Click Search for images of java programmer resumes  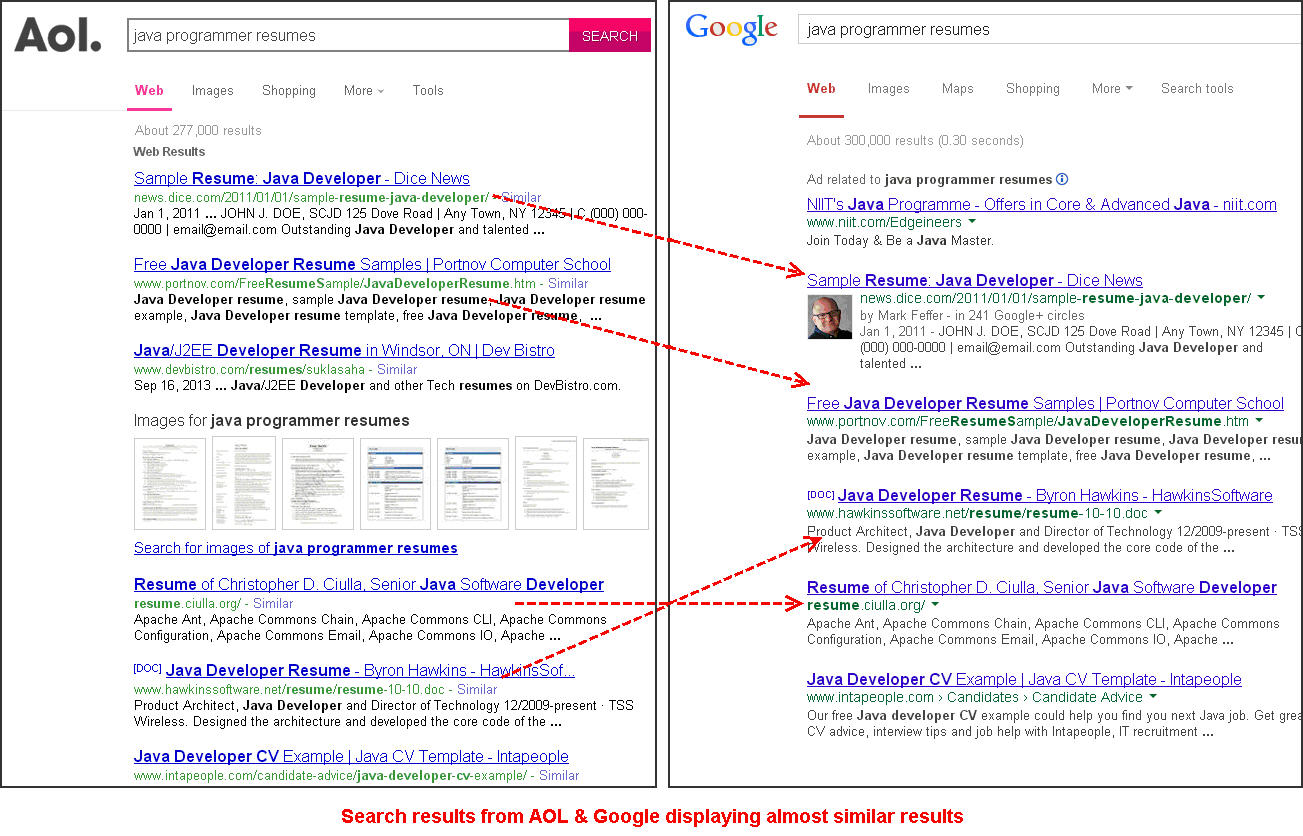[x=296, y=548]
